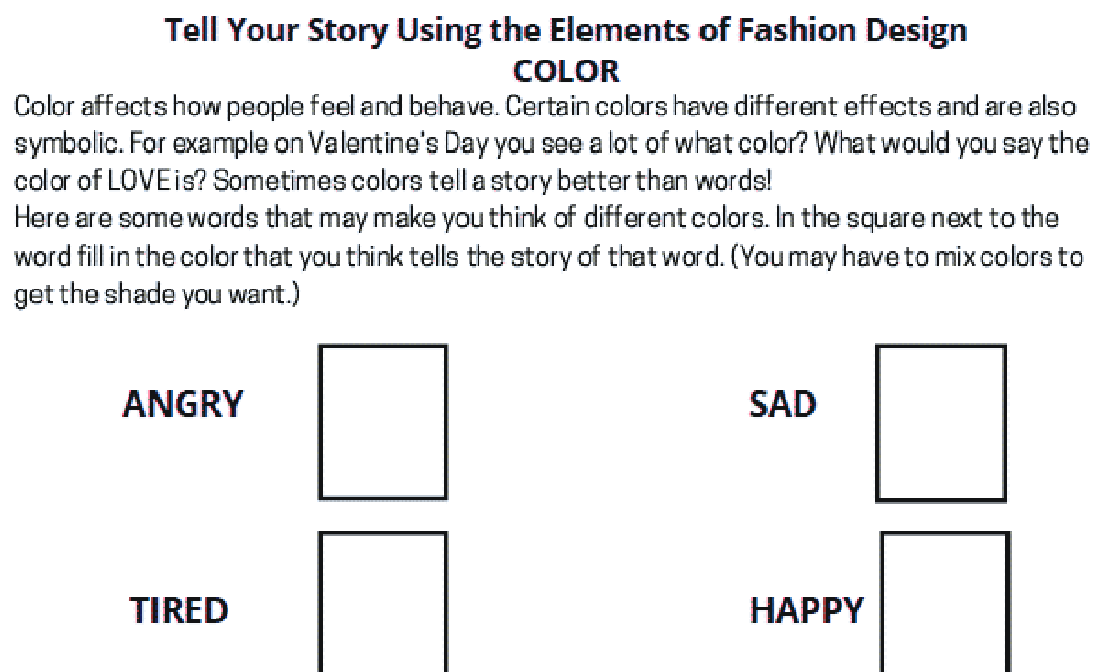Image resolution: width=1104 pixels, height=672 pixels.
Task: Click the text 'get the shade you want.)'
Action: point(157,294)
